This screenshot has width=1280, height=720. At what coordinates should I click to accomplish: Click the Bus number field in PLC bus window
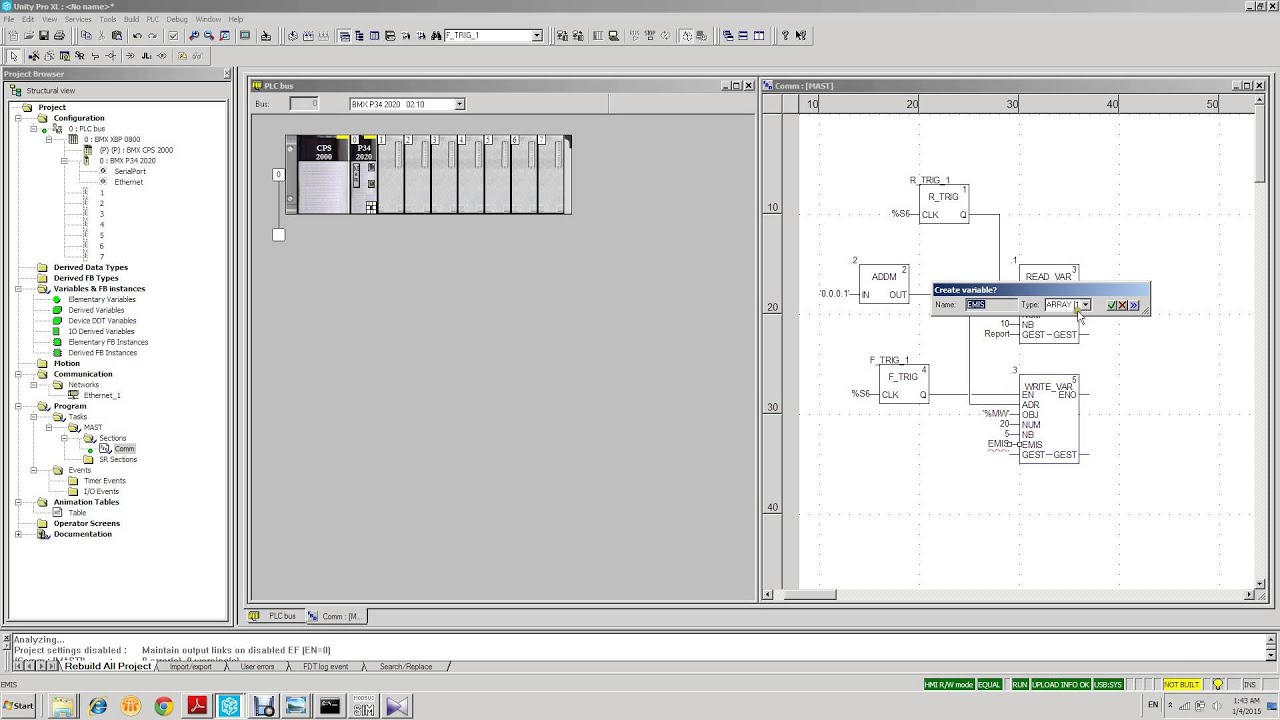click(304, 104)
